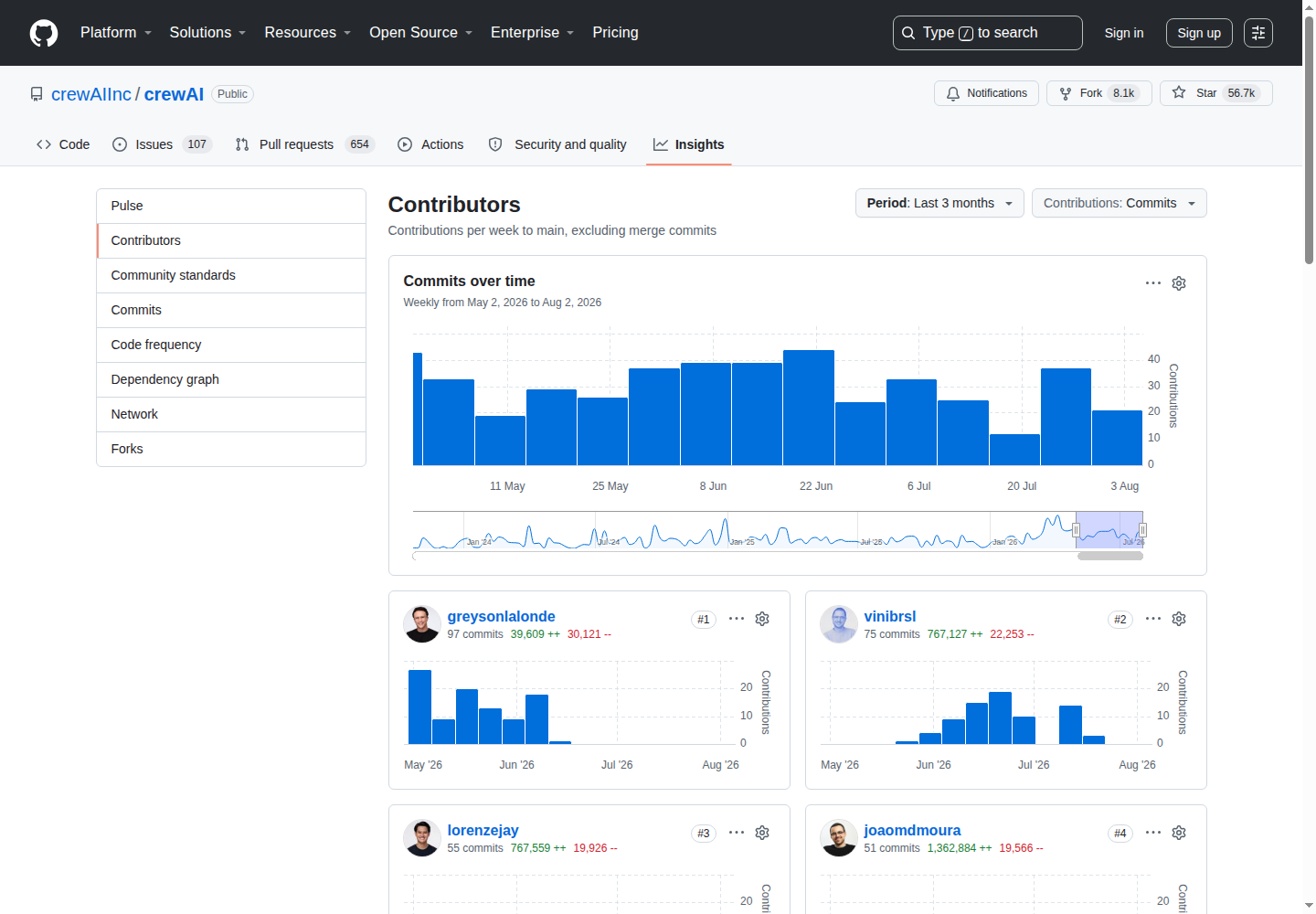Click joaomdmoura's 51 commits link
1316x914 pixels.
click(x=892, y=848)
